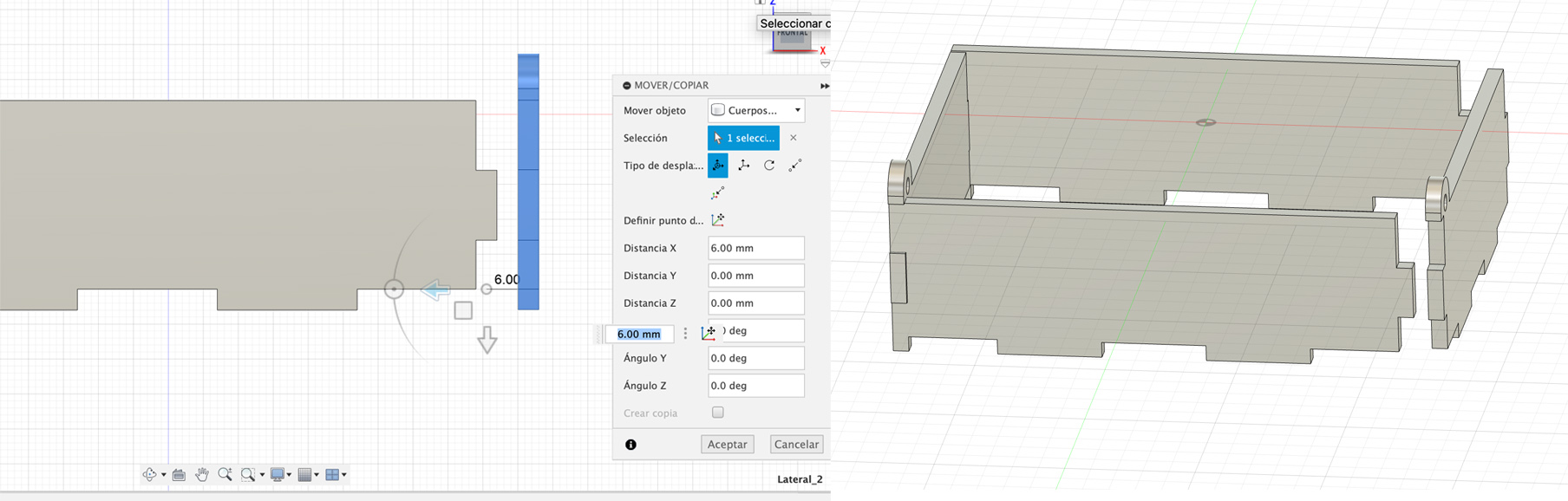Pick the Rotate displacement type icon
Viewport: 1568px width, 501px height.
(x=769, y=165)
